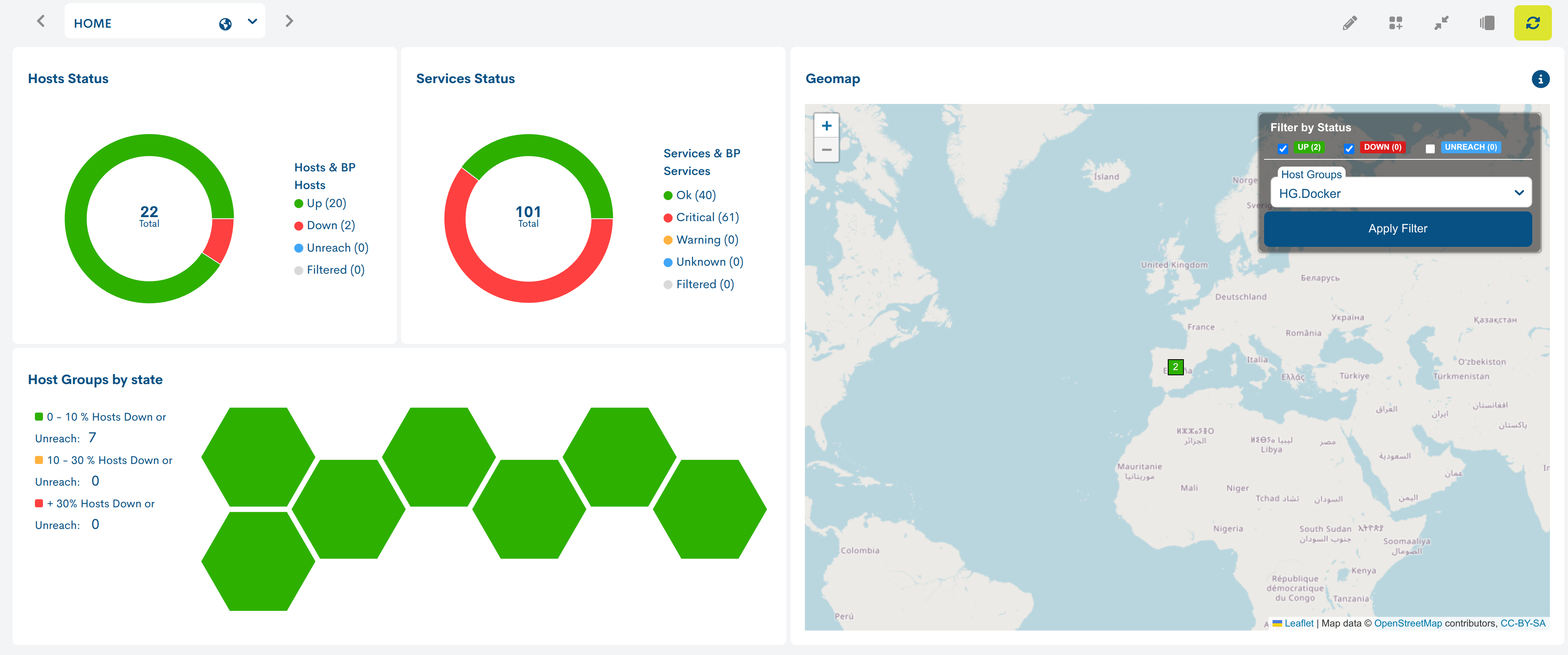Image resolution: width=1568 pixels, height=655 pixels.
Task: Open the Leaflet link
Action: tap(1298, 623)
